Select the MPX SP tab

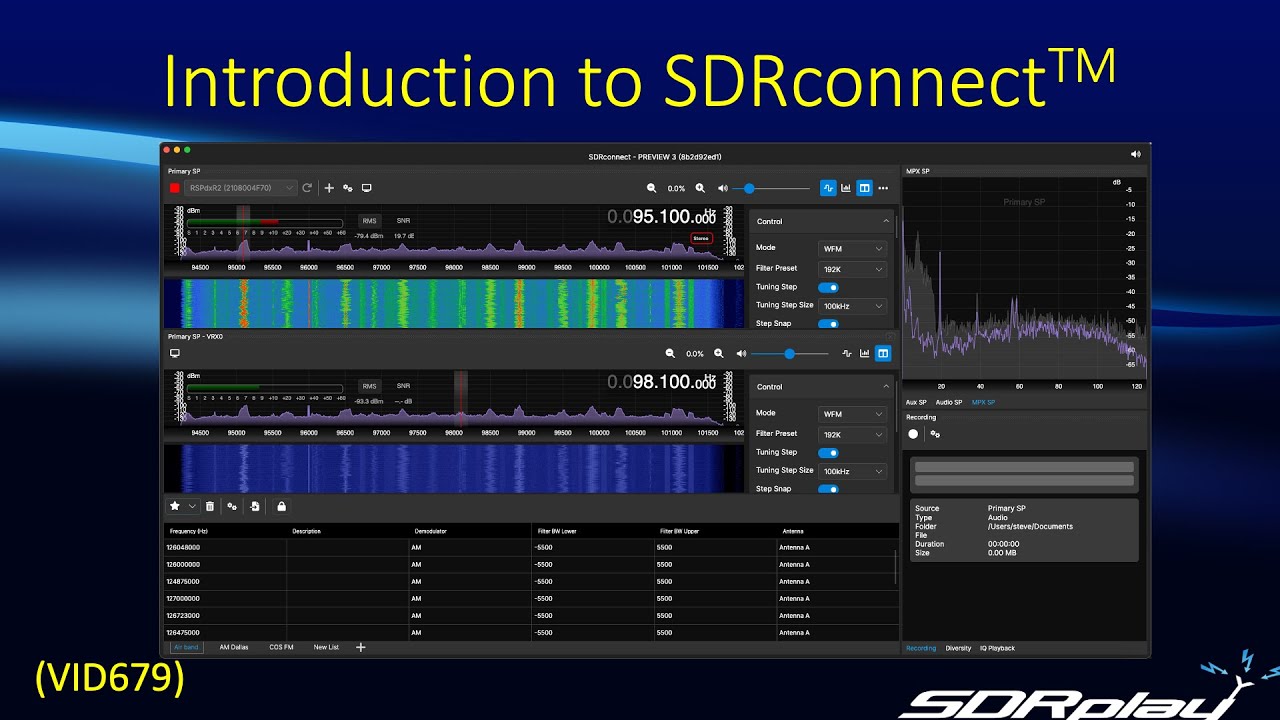pyautogui.click(x=983, y=402)
